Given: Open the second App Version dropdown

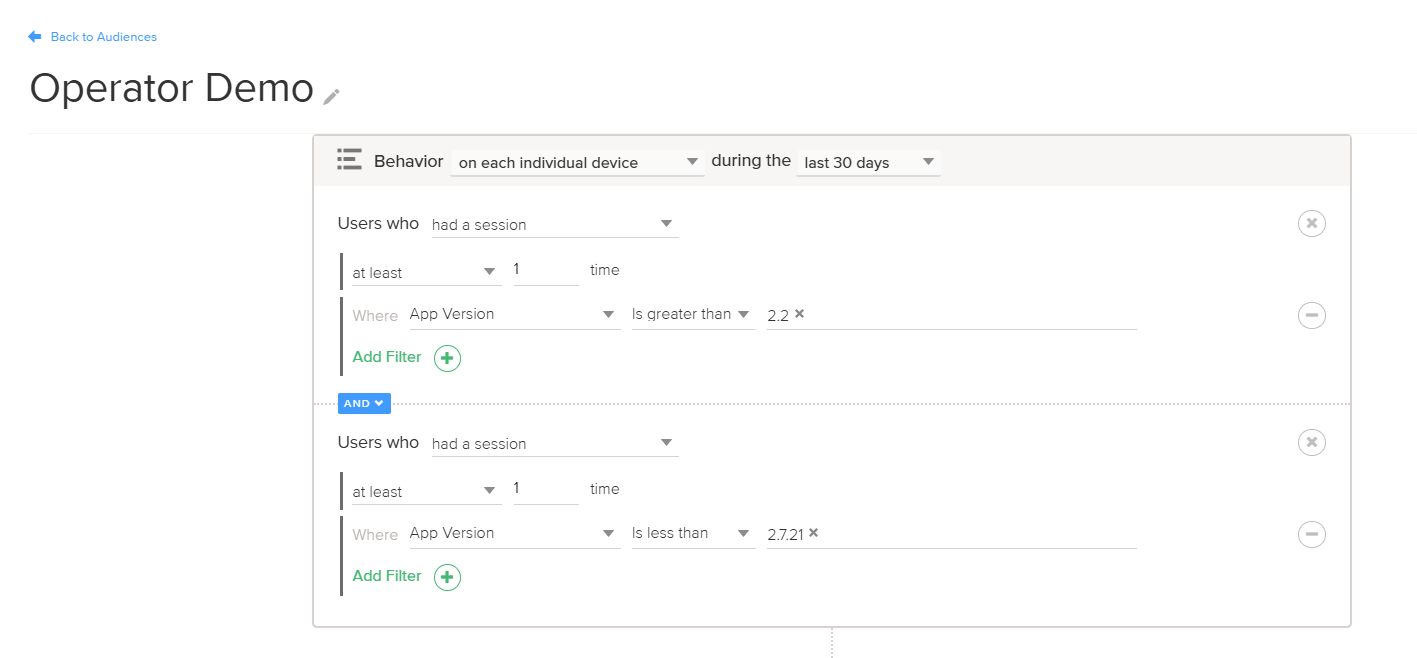Looking at the screenshot, I should click(x=514, y=534).
